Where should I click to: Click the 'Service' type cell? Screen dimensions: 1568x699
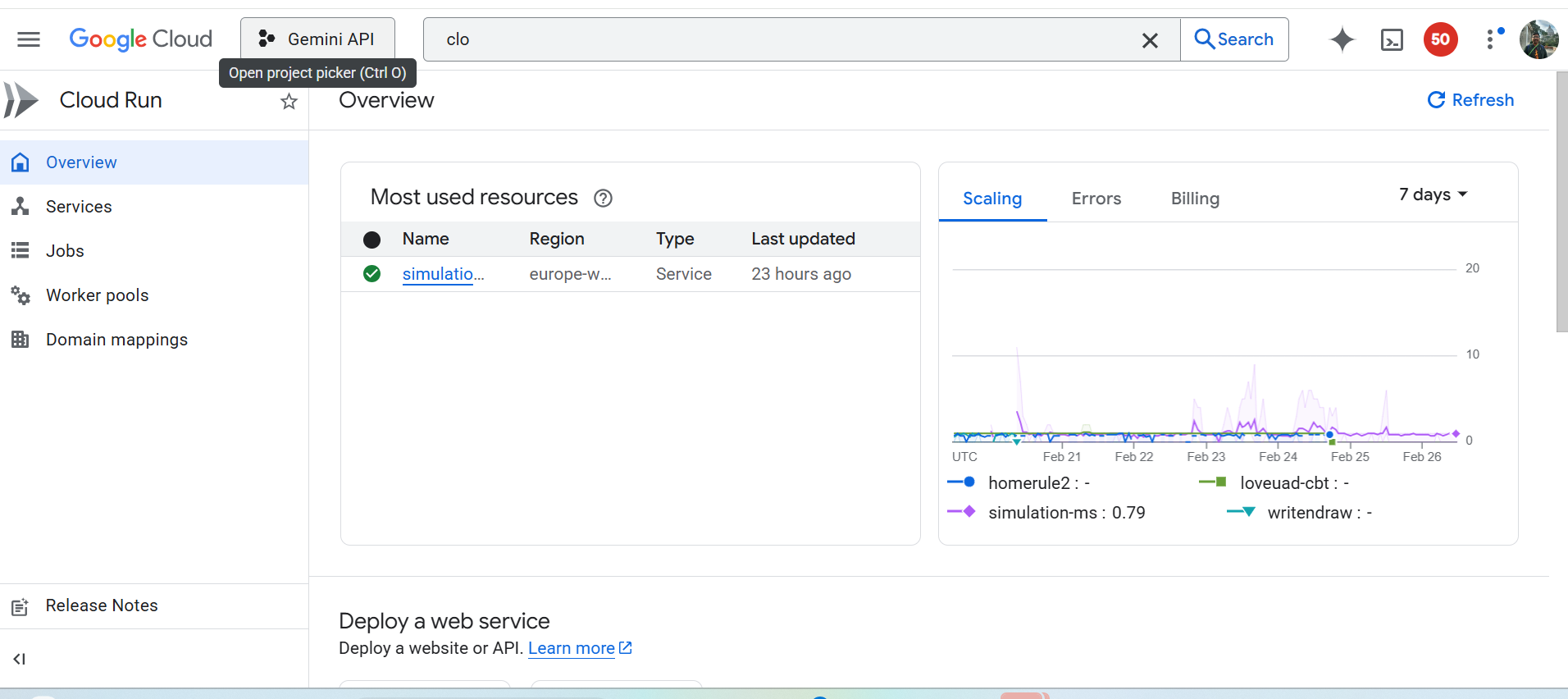[x=684, y=274]
